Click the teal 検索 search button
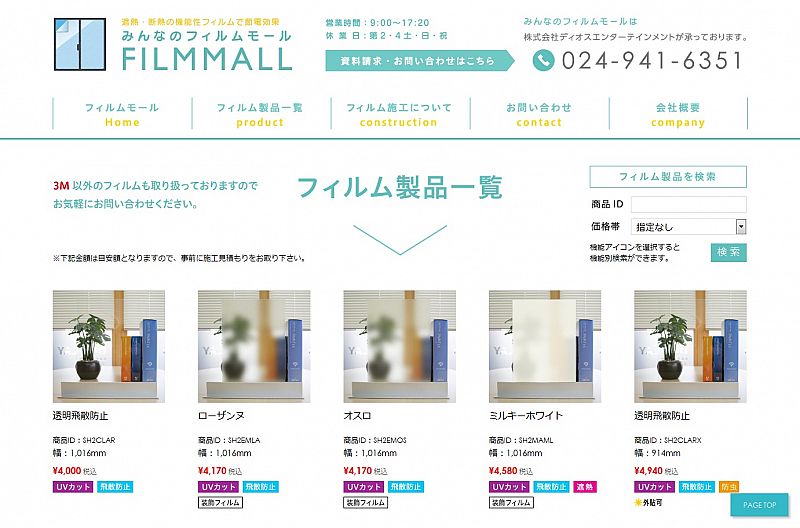 pos(728,252)
